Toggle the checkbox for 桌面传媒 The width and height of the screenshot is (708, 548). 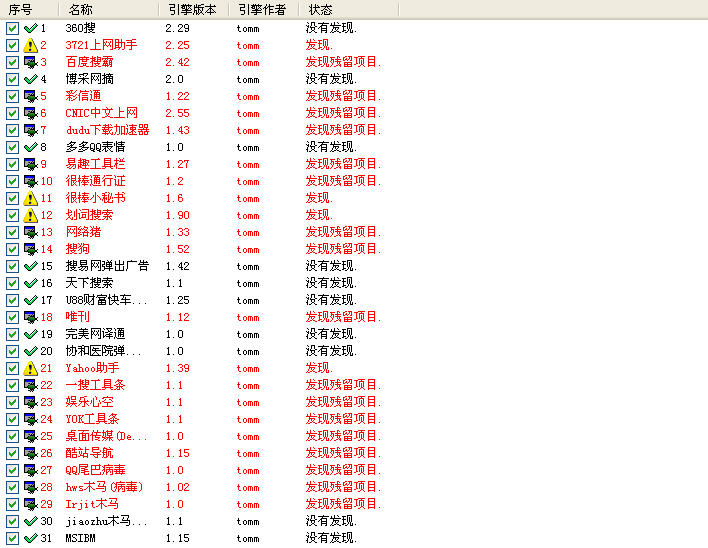click(x=12, y=437)
